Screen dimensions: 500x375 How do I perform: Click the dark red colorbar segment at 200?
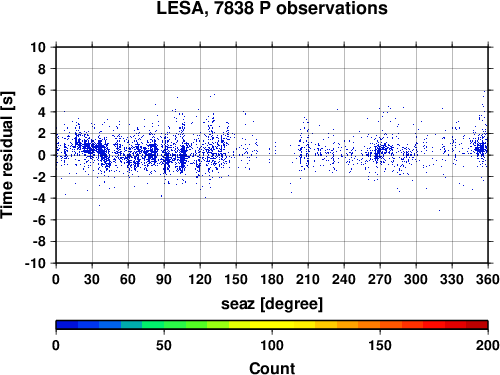477,325
